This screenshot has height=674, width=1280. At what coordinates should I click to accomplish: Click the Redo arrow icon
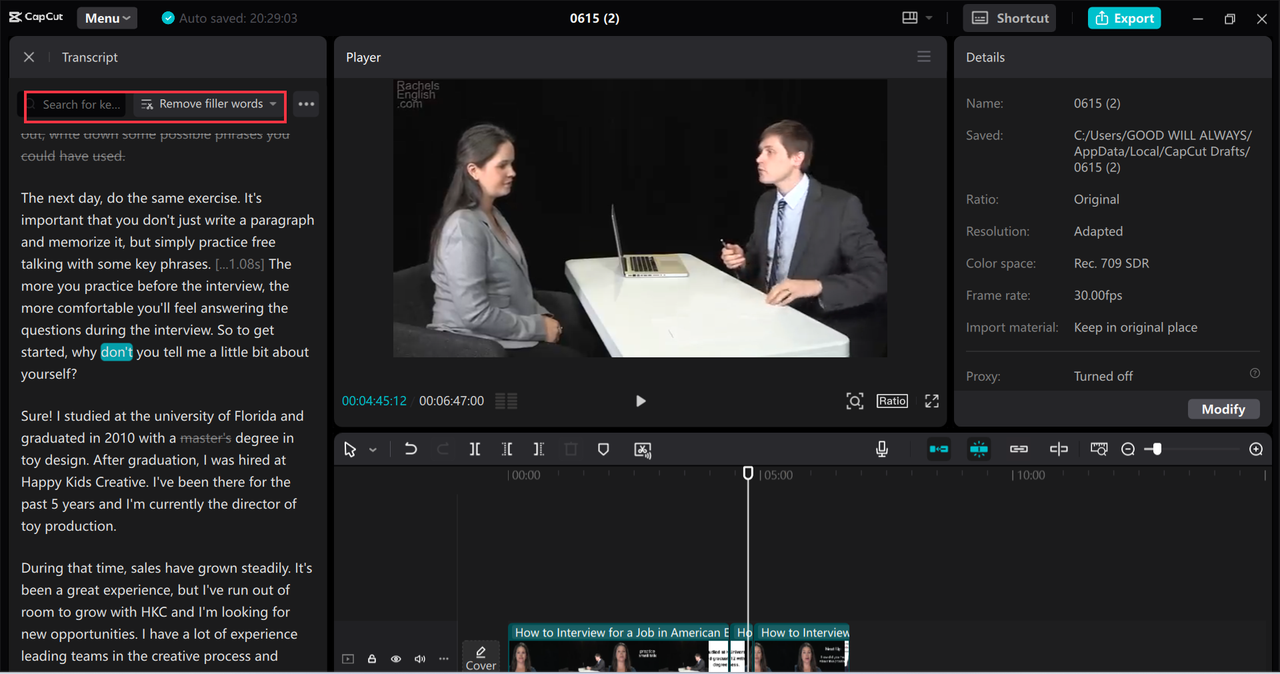coord(443,450)
